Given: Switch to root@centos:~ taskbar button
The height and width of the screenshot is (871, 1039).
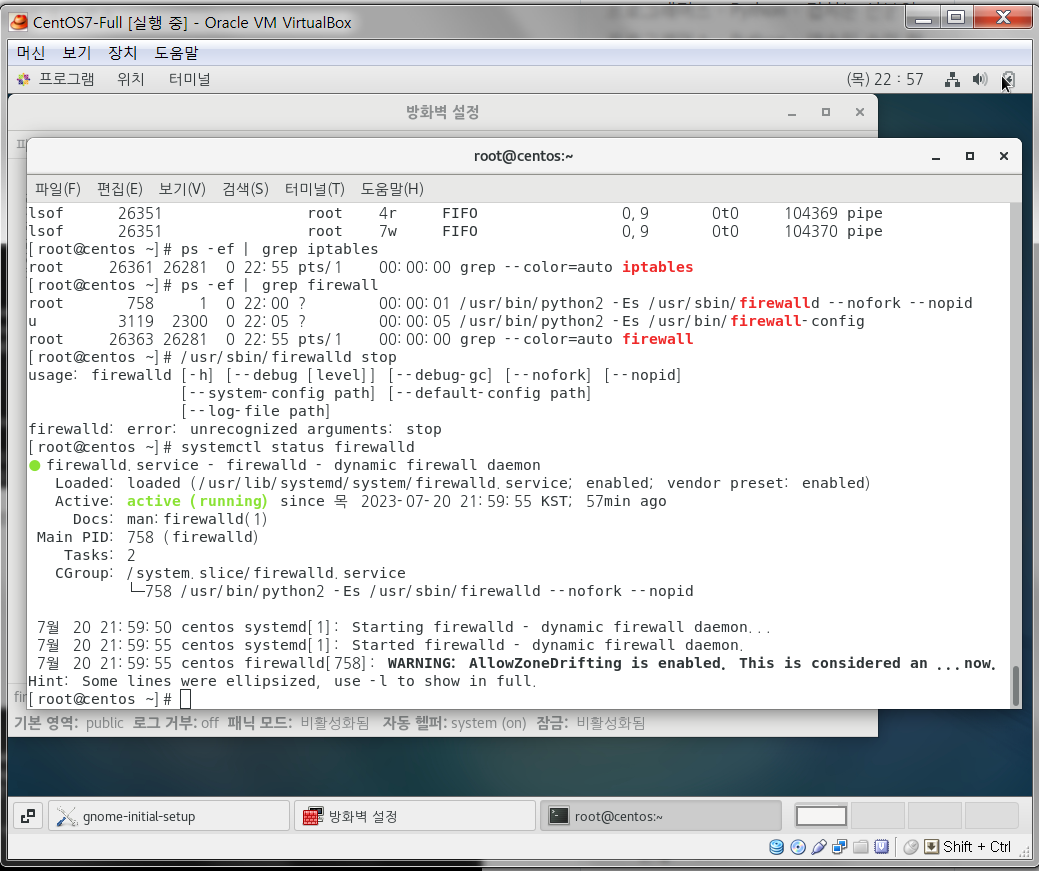Looking at the screenshot, I should 661,816.
